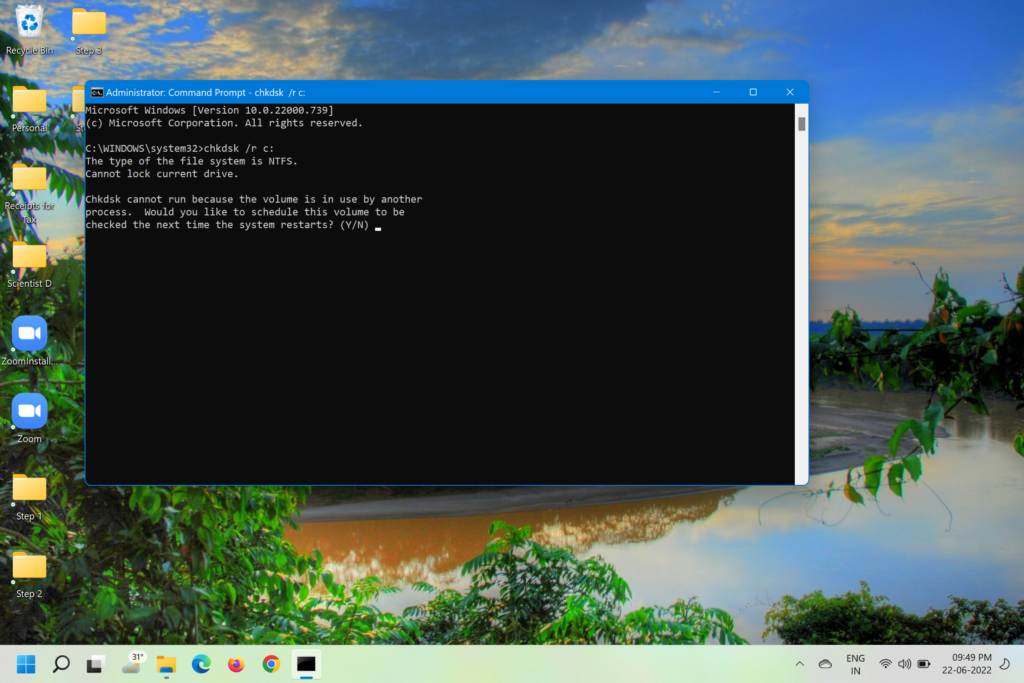Launch Microsoft Edge from the taskbar
Screen dimensions: 1024x683
[x=201, y=663]
